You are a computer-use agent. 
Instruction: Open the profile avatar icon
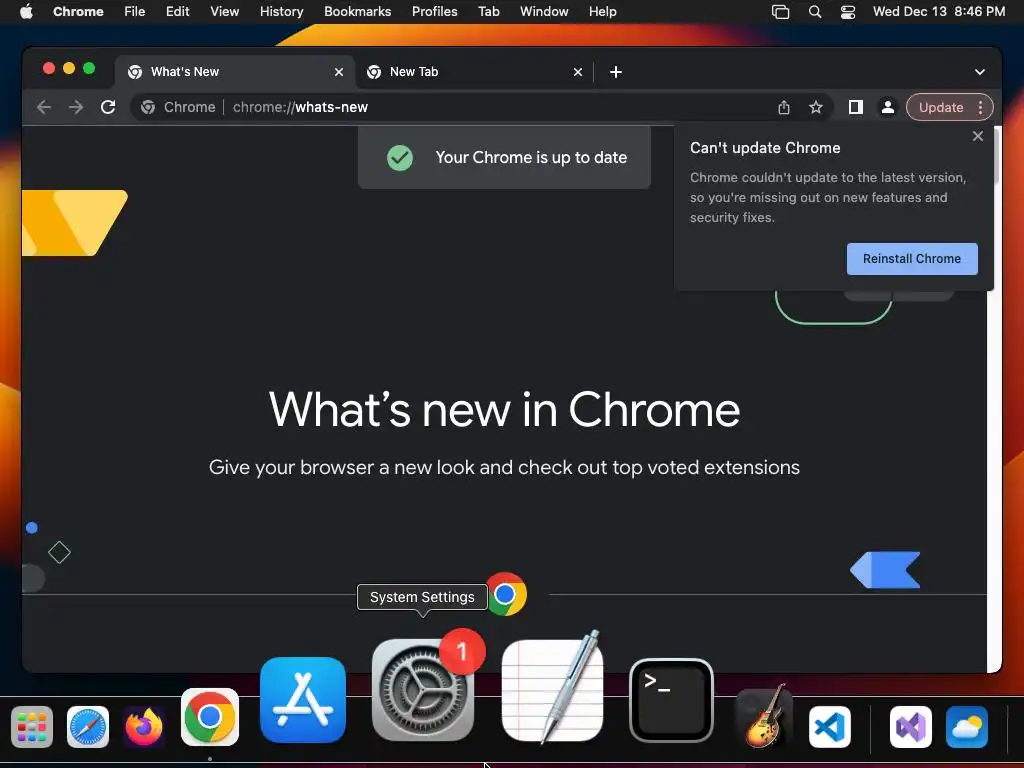[888, 107]
